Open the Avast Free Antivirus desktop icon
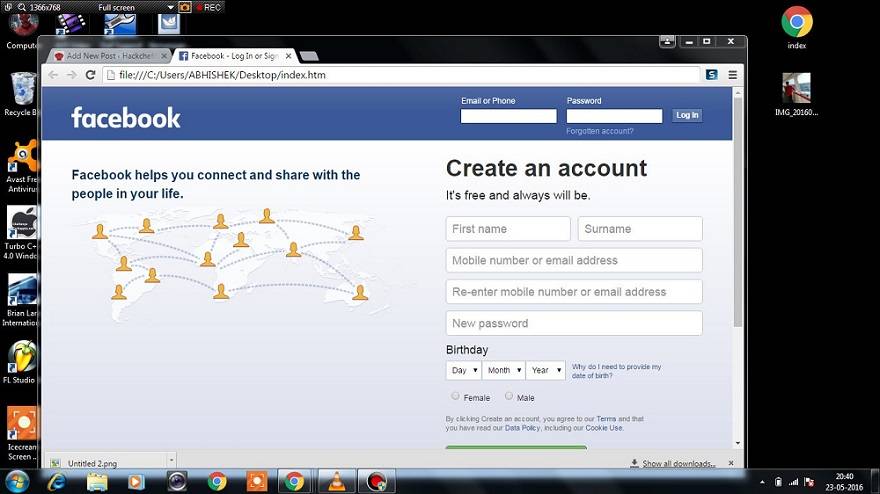 pos(21,166)
